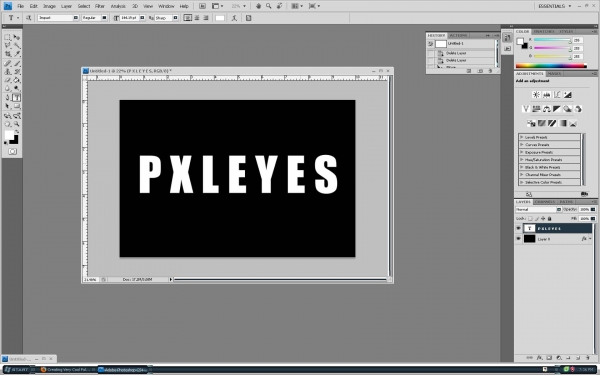
Task: Toggle lock transparent pixels
Action: tap(530, 218)
